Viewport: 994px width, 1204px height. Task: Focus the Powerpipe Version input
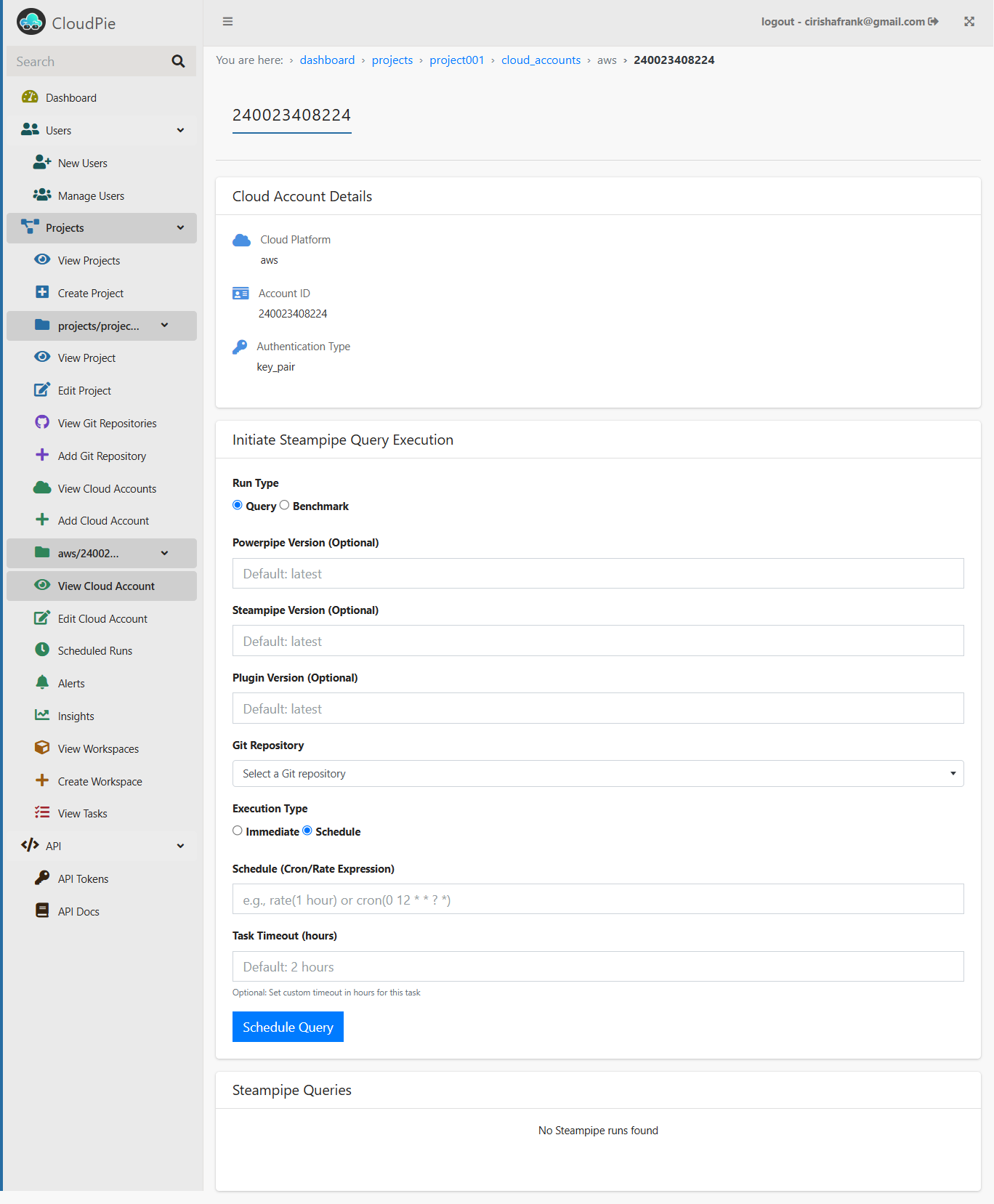coord(598,573)
